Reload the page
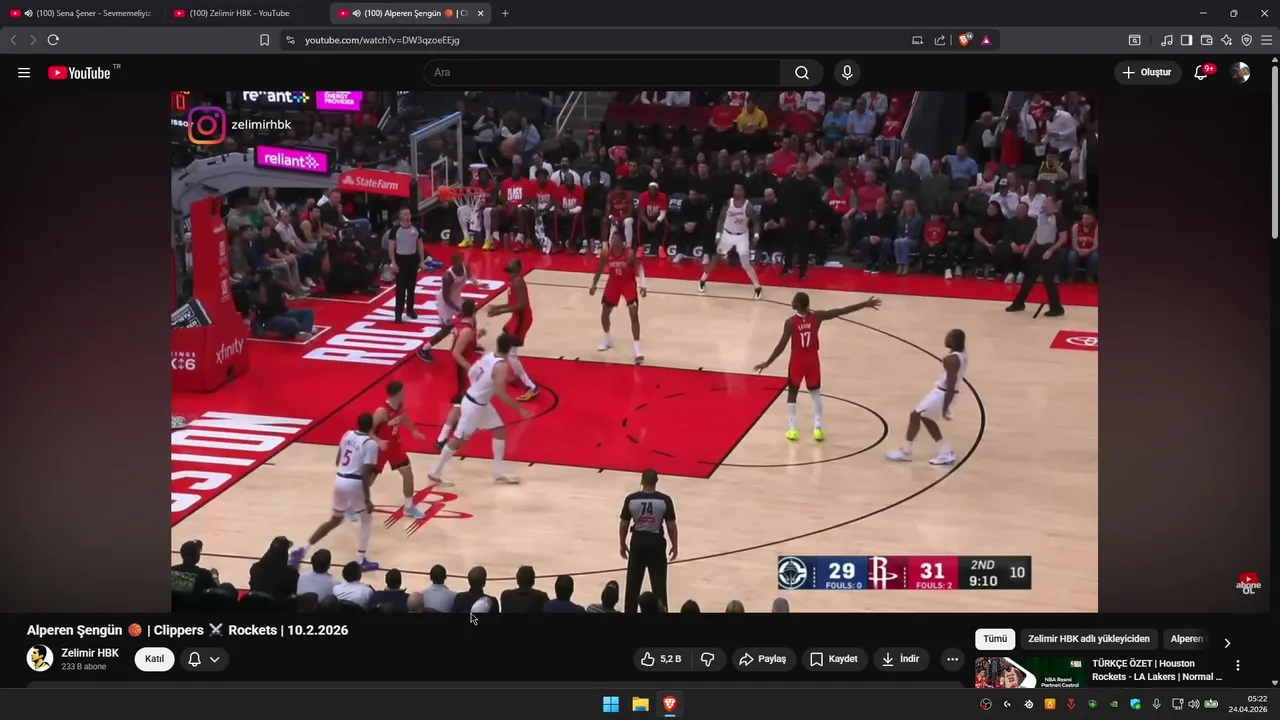1280x720 pixels. pyautogui.click(x=53, y=40)
